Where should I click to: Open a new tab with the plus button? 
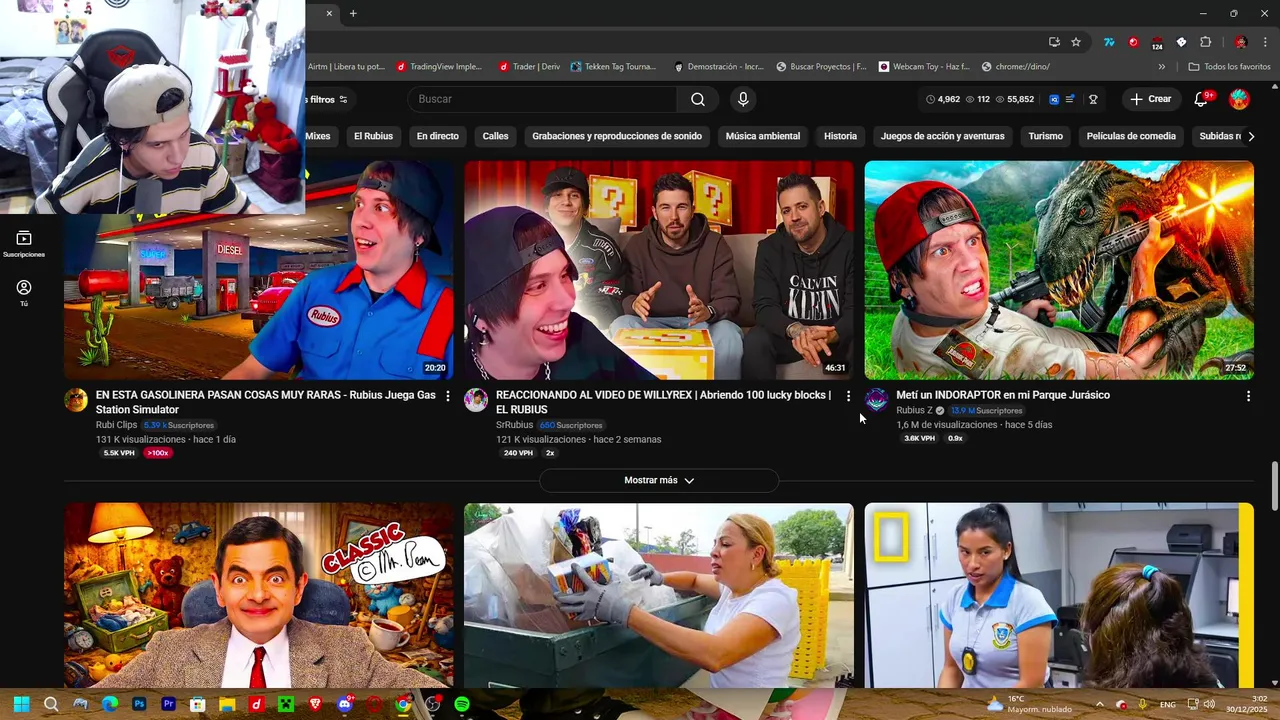pyautogui.click(x=353, y=13)
